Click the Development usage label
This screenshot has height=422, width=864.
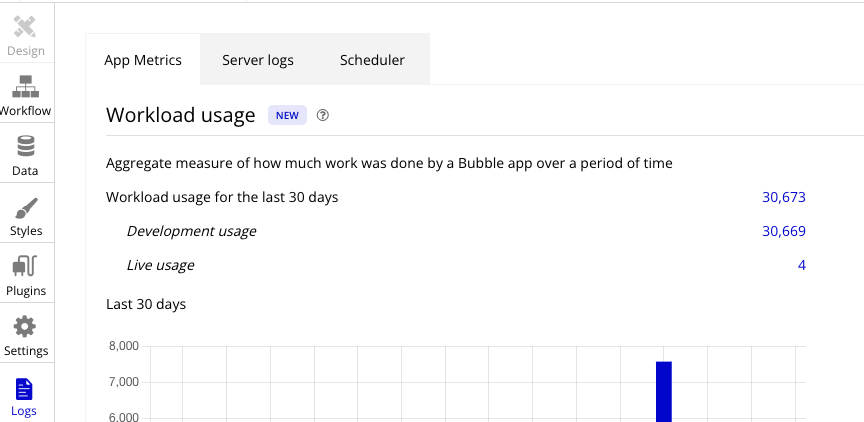pos(191,231)
